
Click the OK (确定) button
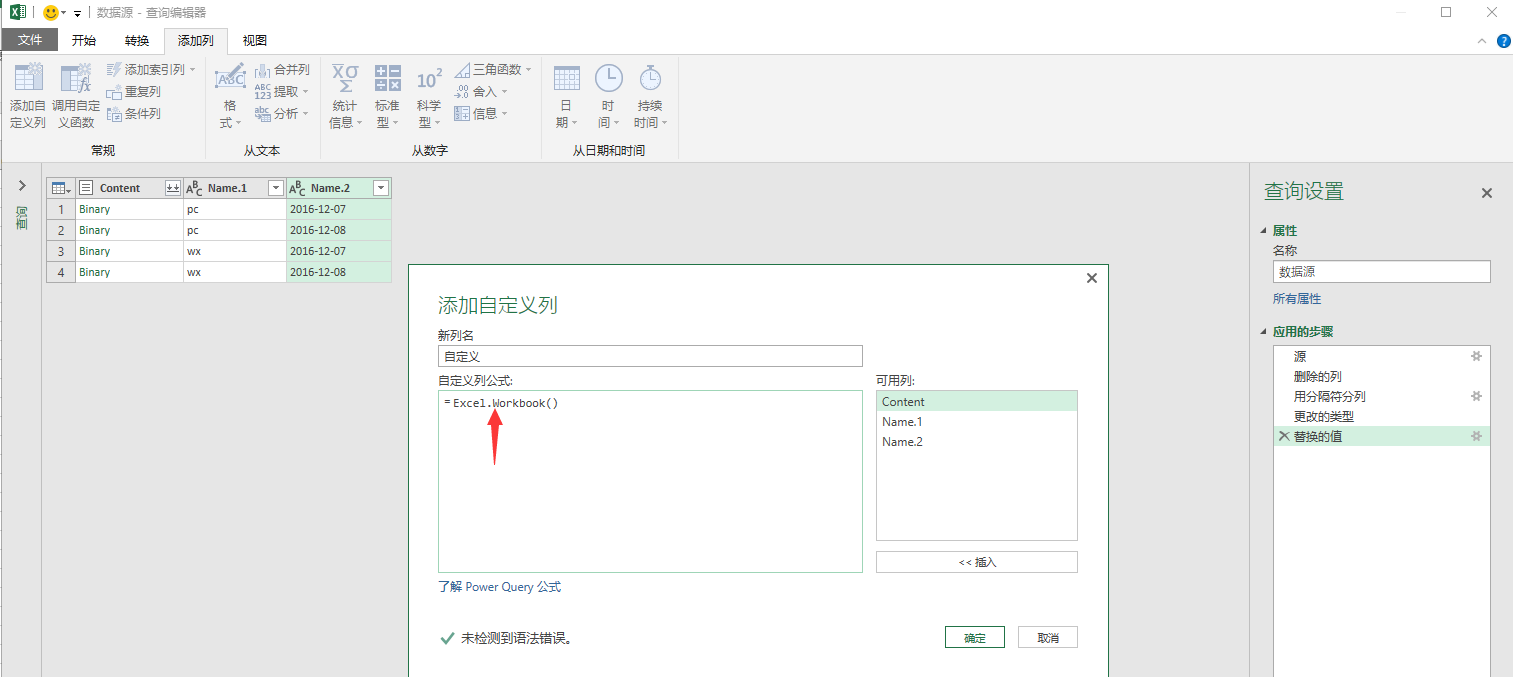pos(975,638)
